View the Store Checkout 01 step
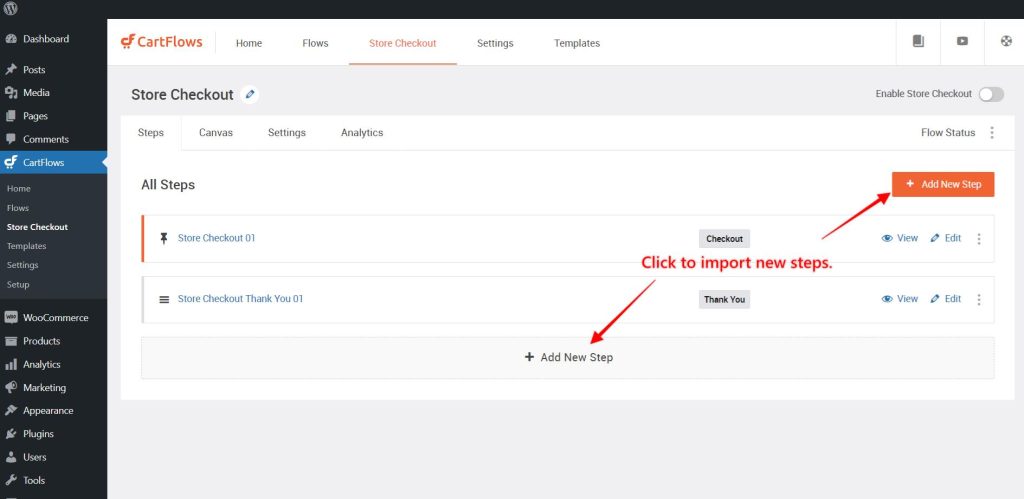The image size is (1024, 499). [x=899, y=238]
